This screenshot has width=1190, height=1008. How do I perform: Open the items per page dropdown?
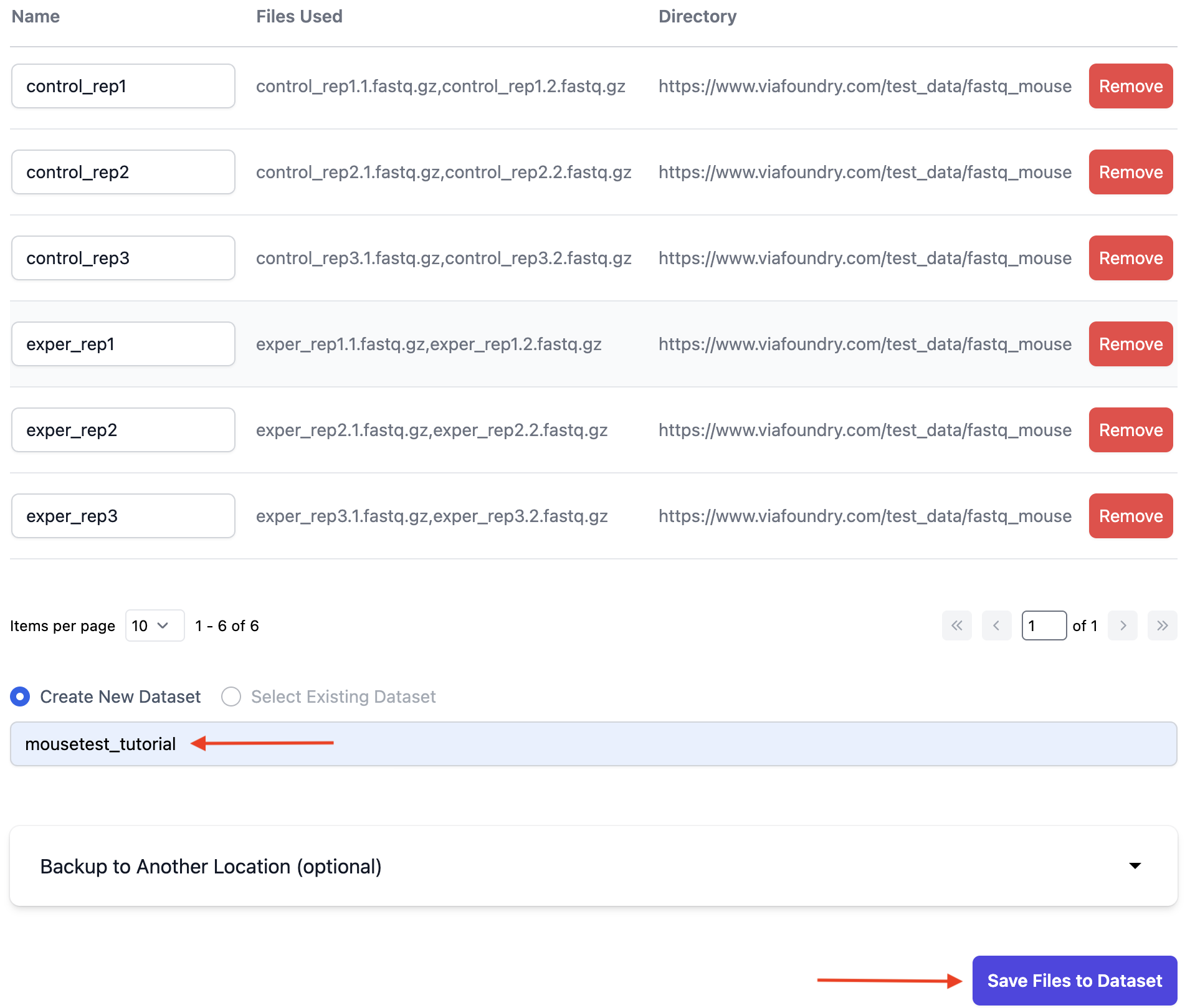[x=154, y=625]
